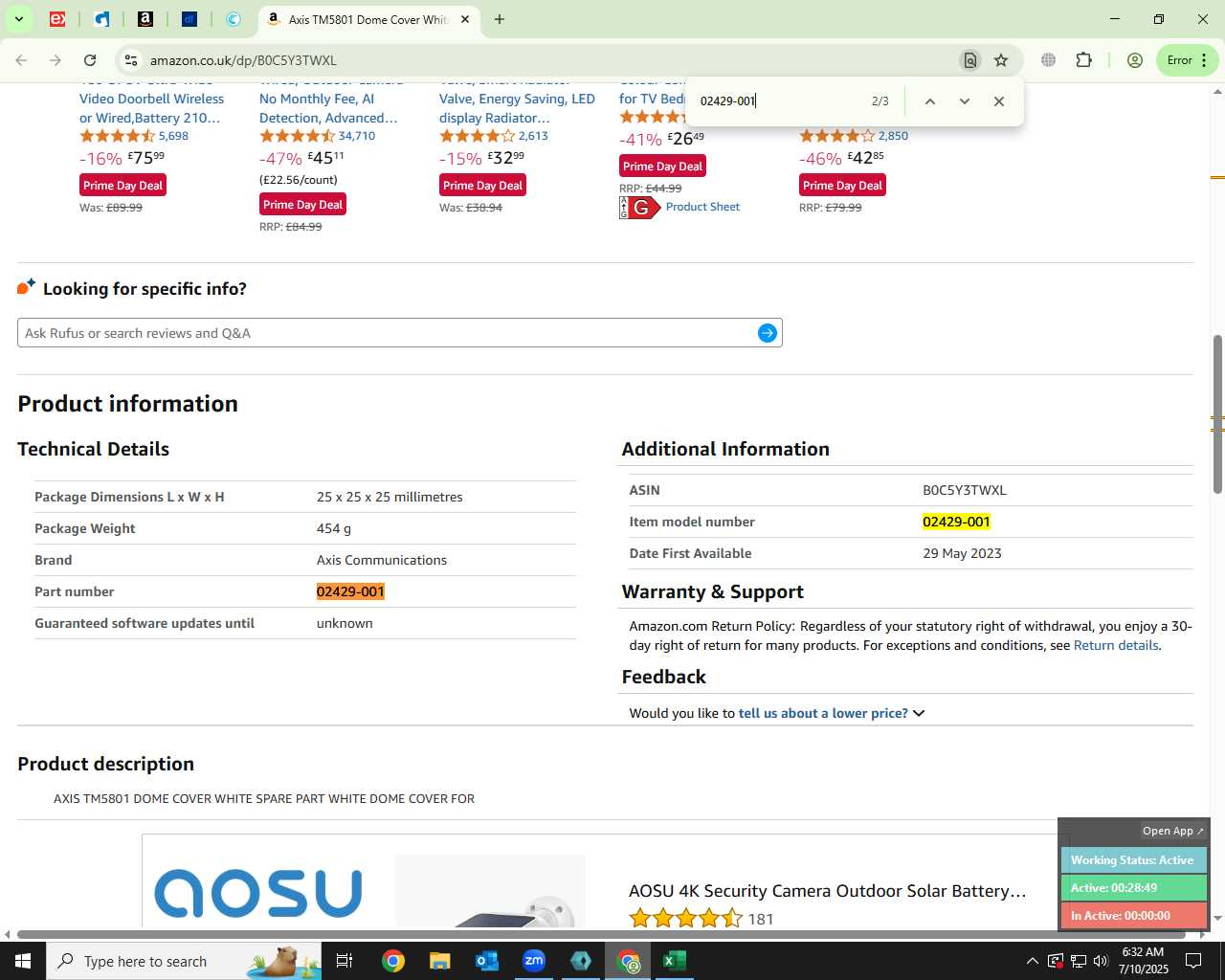Click the find bar text field with 02429-001

tap(775, 100)
